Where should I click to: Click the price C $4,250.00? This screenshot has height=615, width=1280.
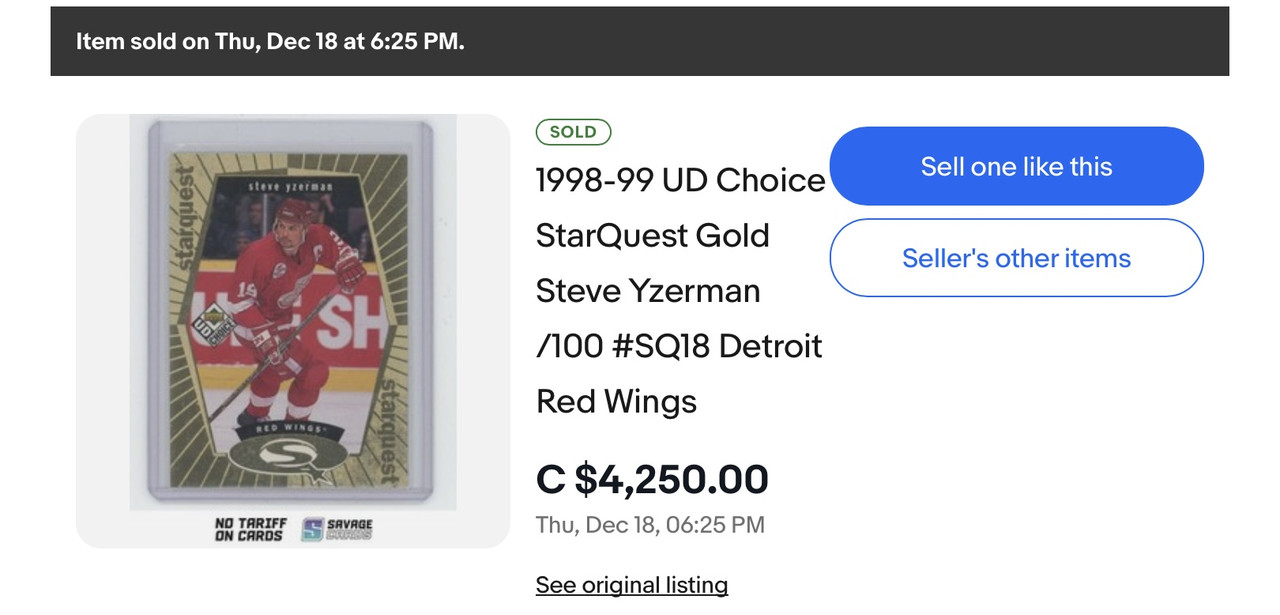click(652, 479)
